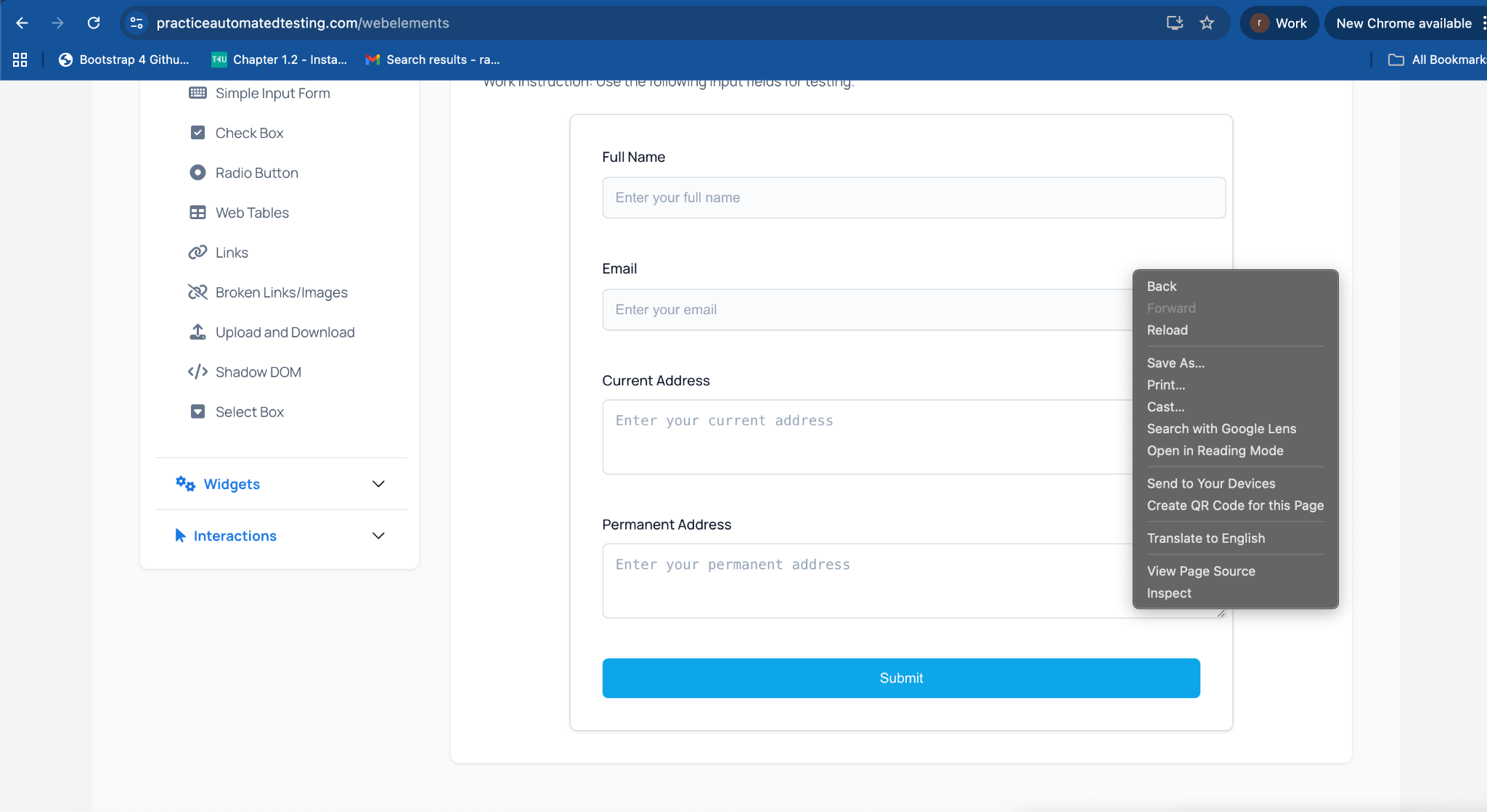This screenshot has height=812, width=1487.
Task: Open the Search results Gmail bookmark
Action: [x=433, y=60]
